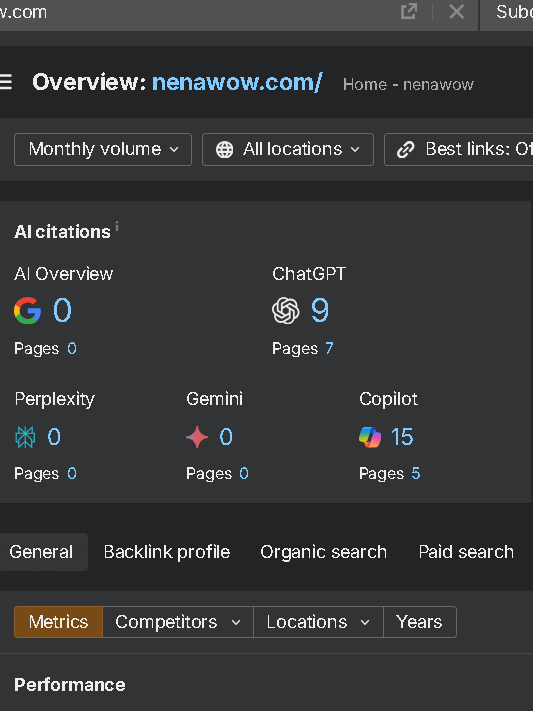Open Copilot Pages count 5
Image resolution: width=533 pixels, height=711 pixels.
pyautogui.click(x=416, y=473)
